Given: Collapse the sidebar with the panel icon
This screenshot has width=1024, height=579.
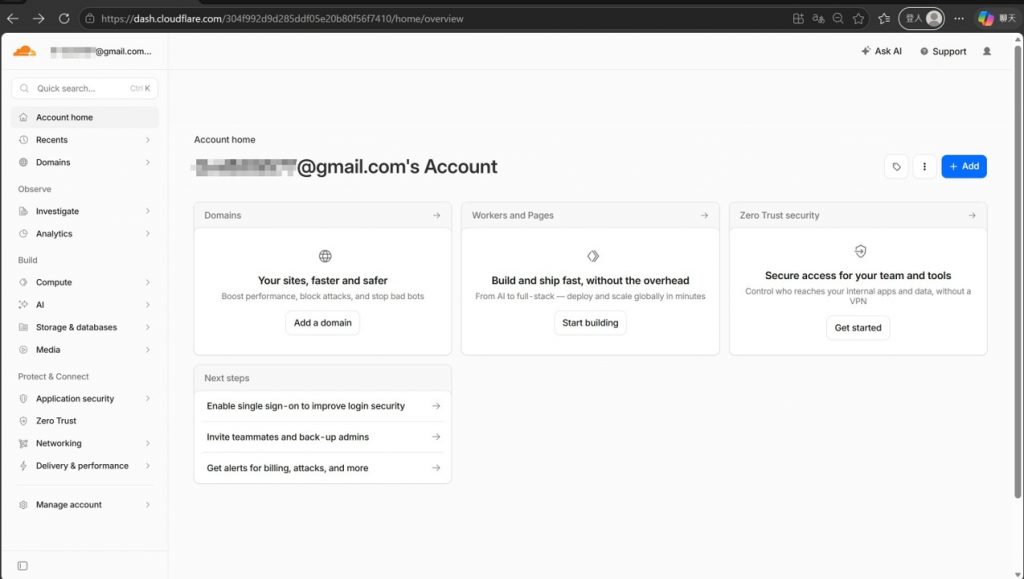Looking at the screenshot, I should click(x=22, y=565).
